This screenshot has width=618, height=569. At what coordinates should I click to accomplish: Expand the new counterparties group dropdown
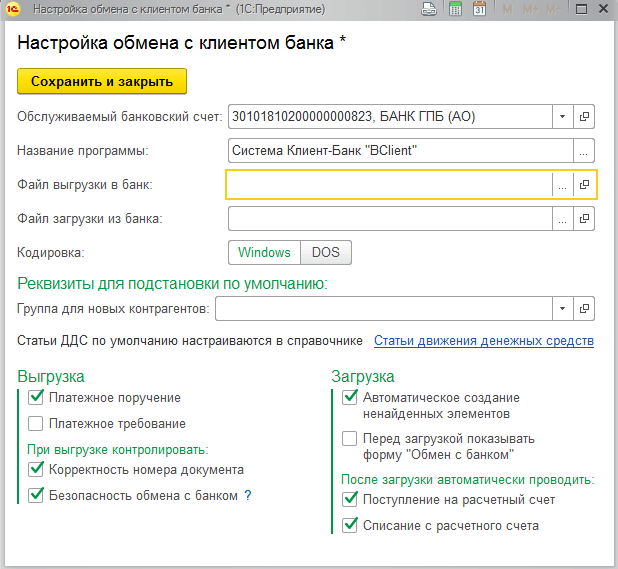(563, 308)
